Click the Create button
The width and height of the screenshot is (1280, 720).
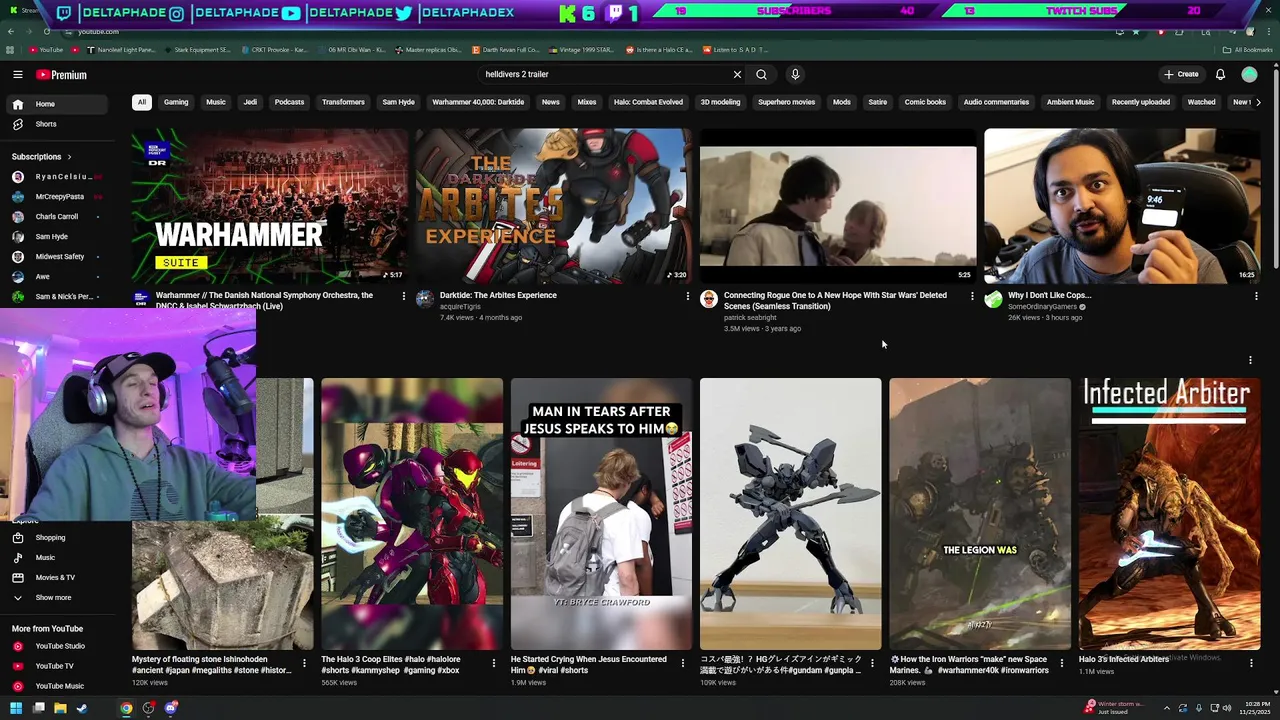pyautogui.click(x=1181, y=75)
